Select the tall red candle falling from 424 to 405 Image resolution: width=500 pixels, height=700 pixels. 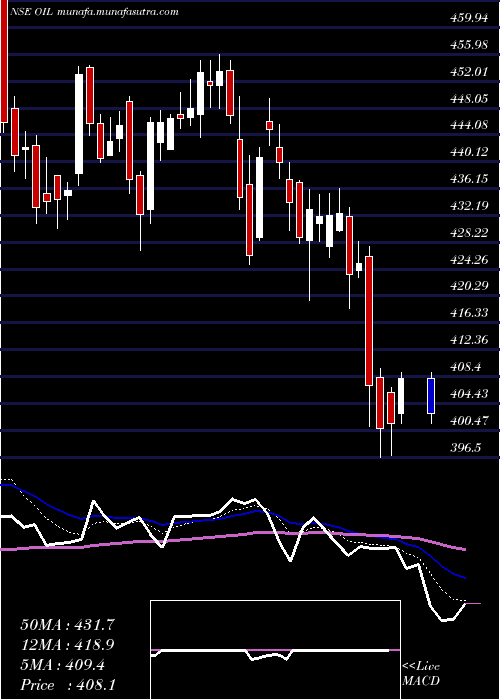[x=369, y=321]
